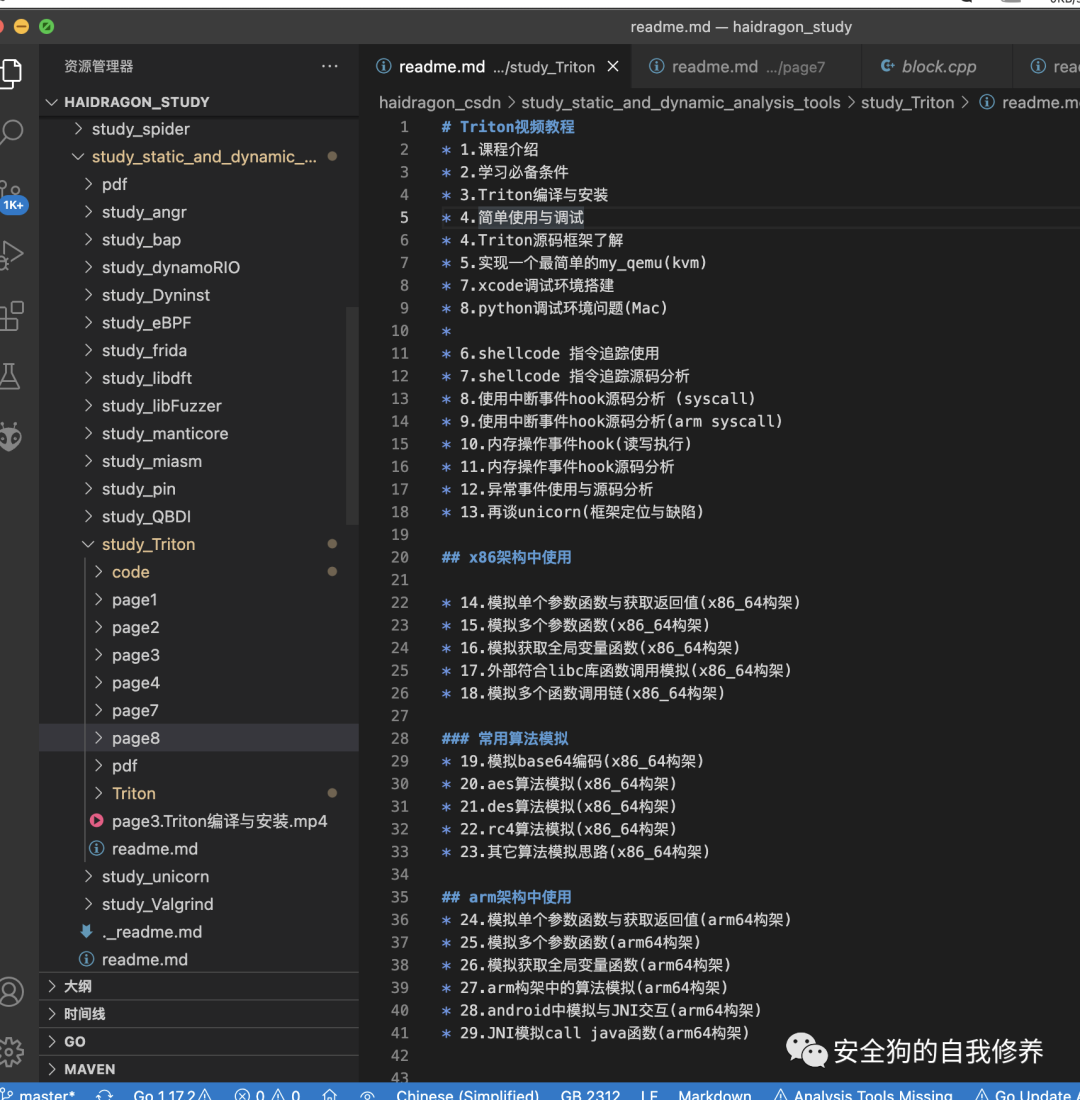Click line '29.JNI模拟call java函数(arm64构架)'
The image size is (1080, 1100).
pyautogui.click(x=605, y=1033)
